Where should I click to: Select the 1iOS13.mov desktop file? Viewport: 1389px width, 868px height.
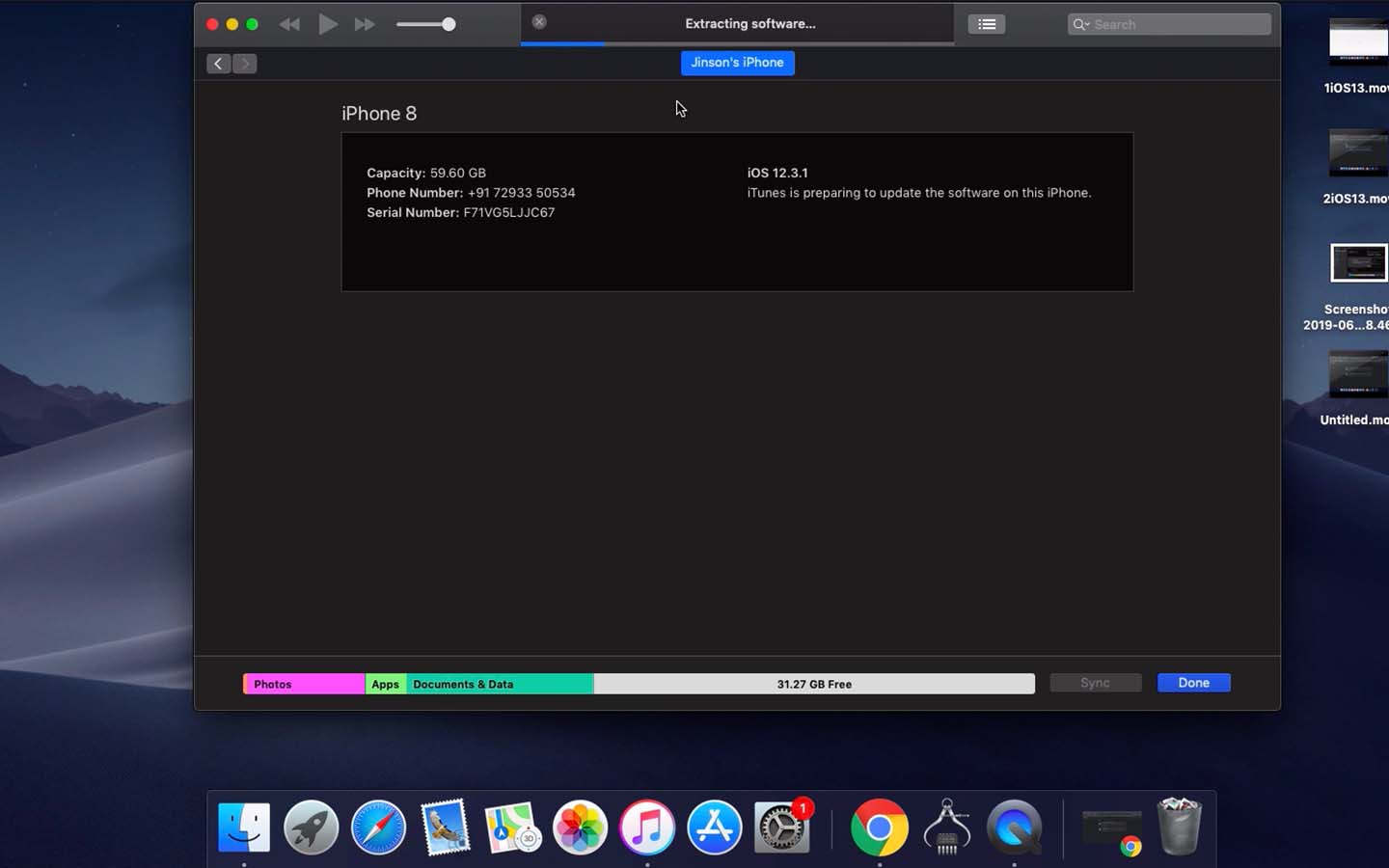[1356, 56]
